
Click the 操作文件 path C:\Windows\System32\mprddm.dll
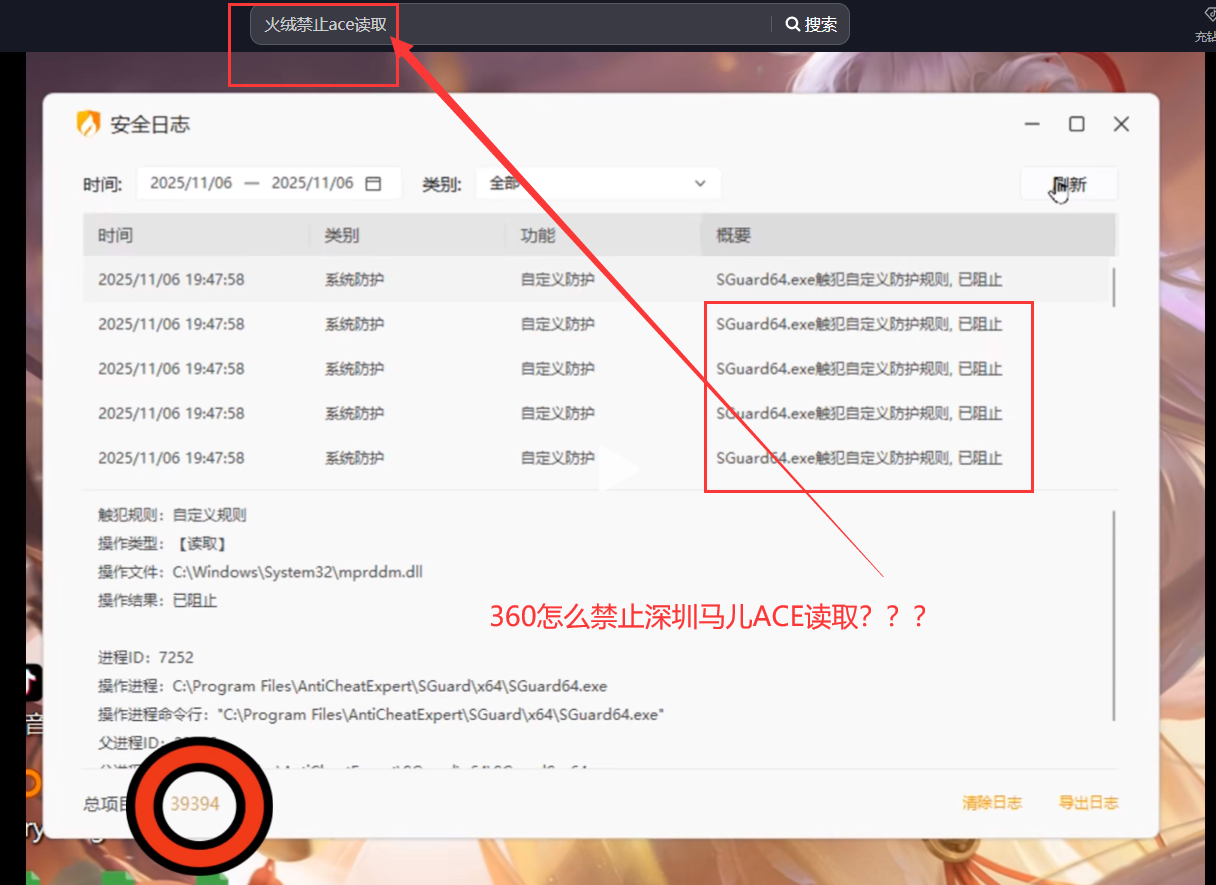[x=298, y=573]
